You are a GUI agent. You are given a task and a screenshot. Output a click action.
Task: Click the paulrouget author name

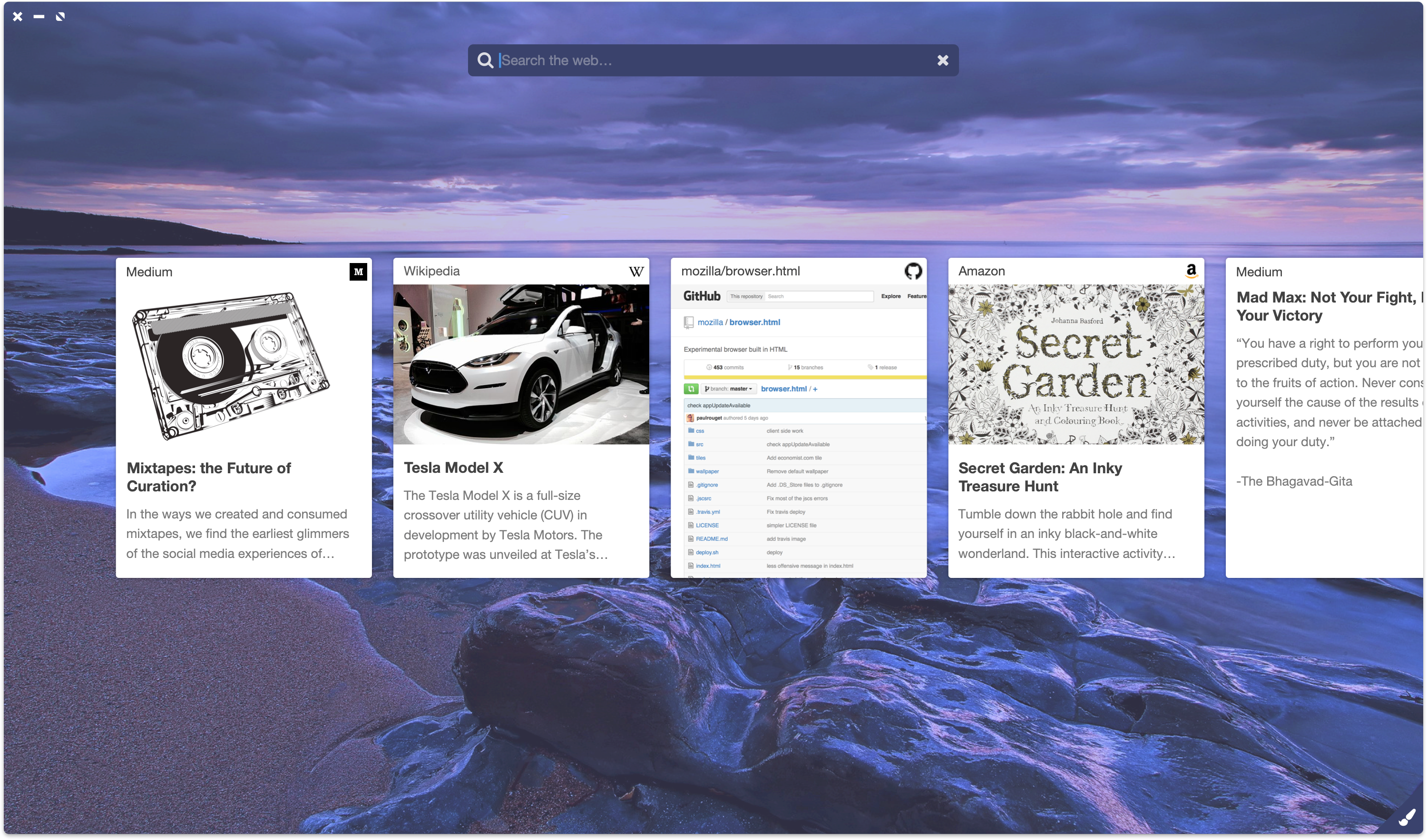[709, 418]
